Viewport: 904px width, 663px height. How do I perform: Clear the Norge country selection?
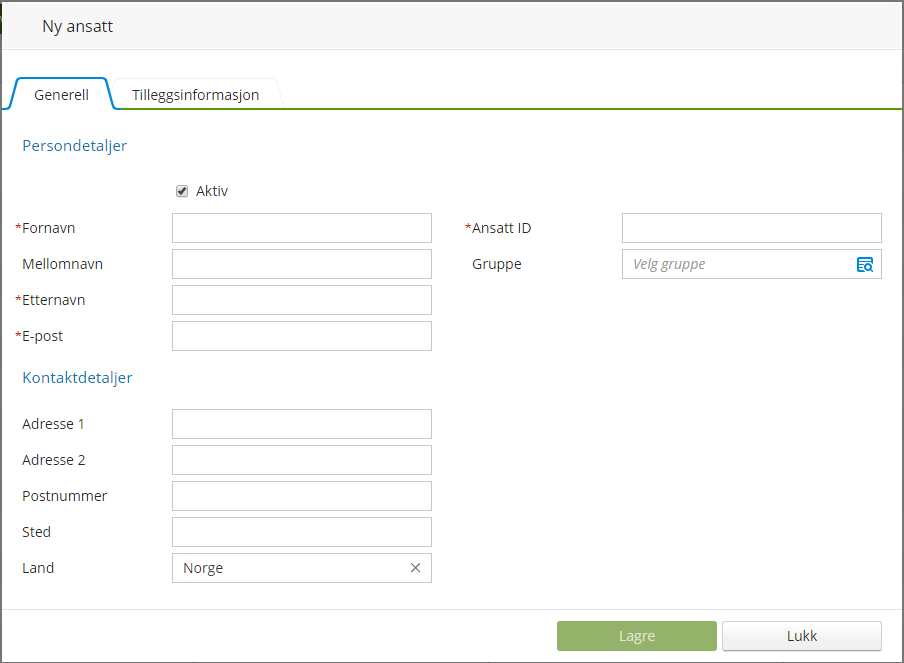coord(415,568)
